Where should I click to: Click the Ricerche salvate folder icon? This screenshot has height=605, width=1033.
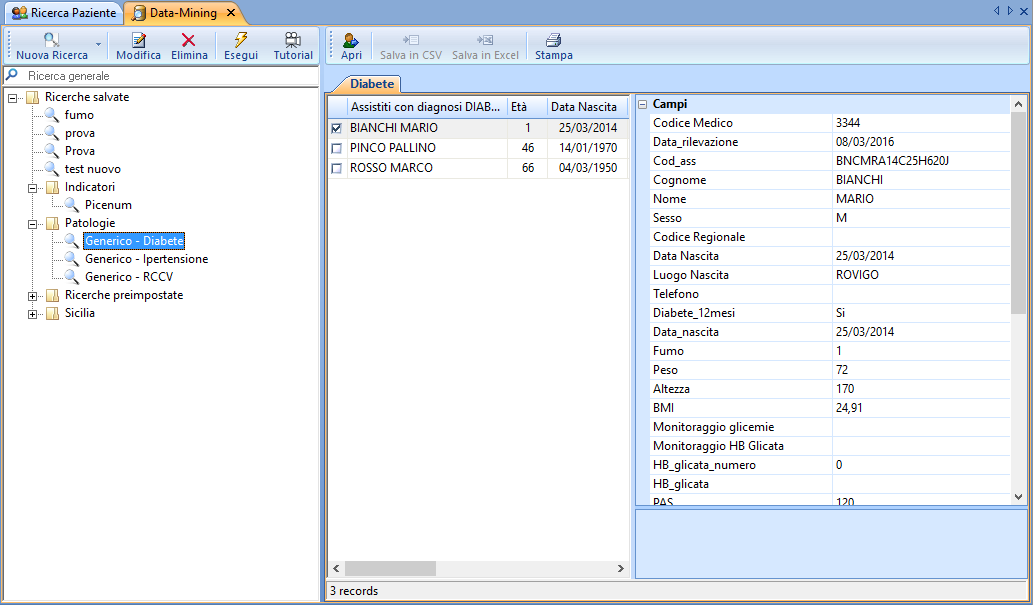coord(32,98)
